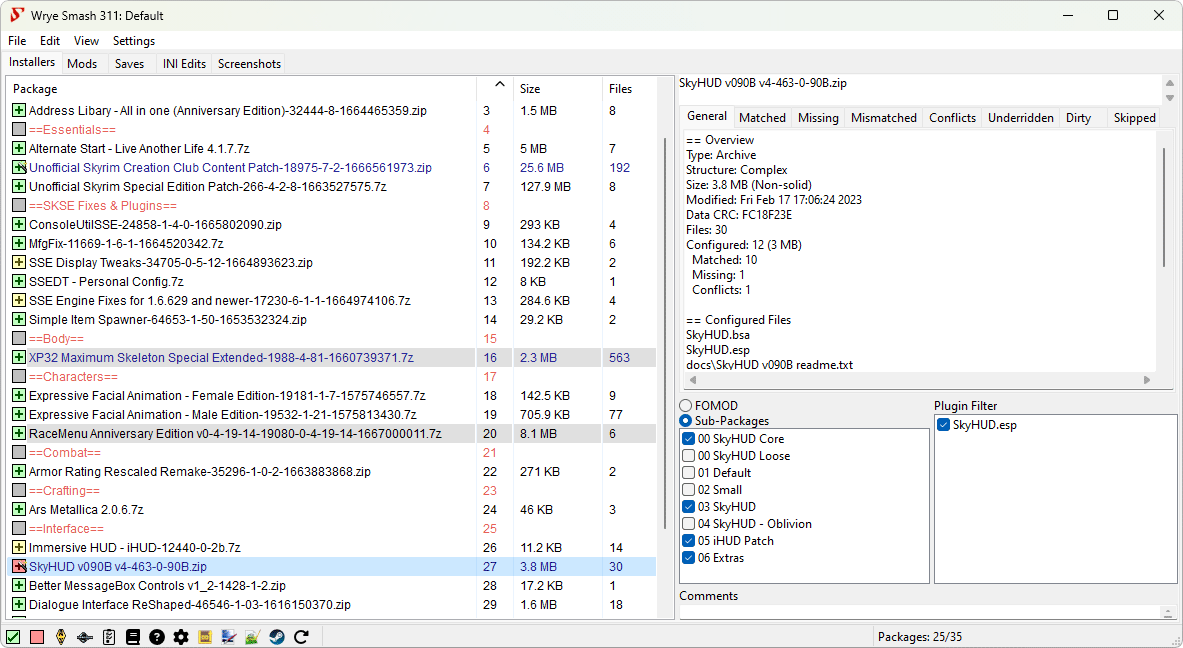
Task: Click status icon of Address Libary package
Action: (x=19, y=110)
